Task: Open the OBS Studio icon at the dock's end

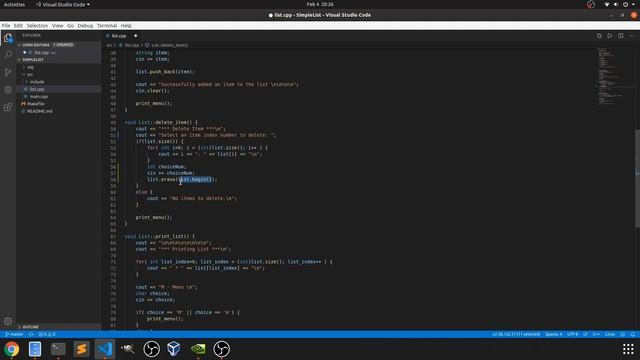Action: tap(222, 349)
